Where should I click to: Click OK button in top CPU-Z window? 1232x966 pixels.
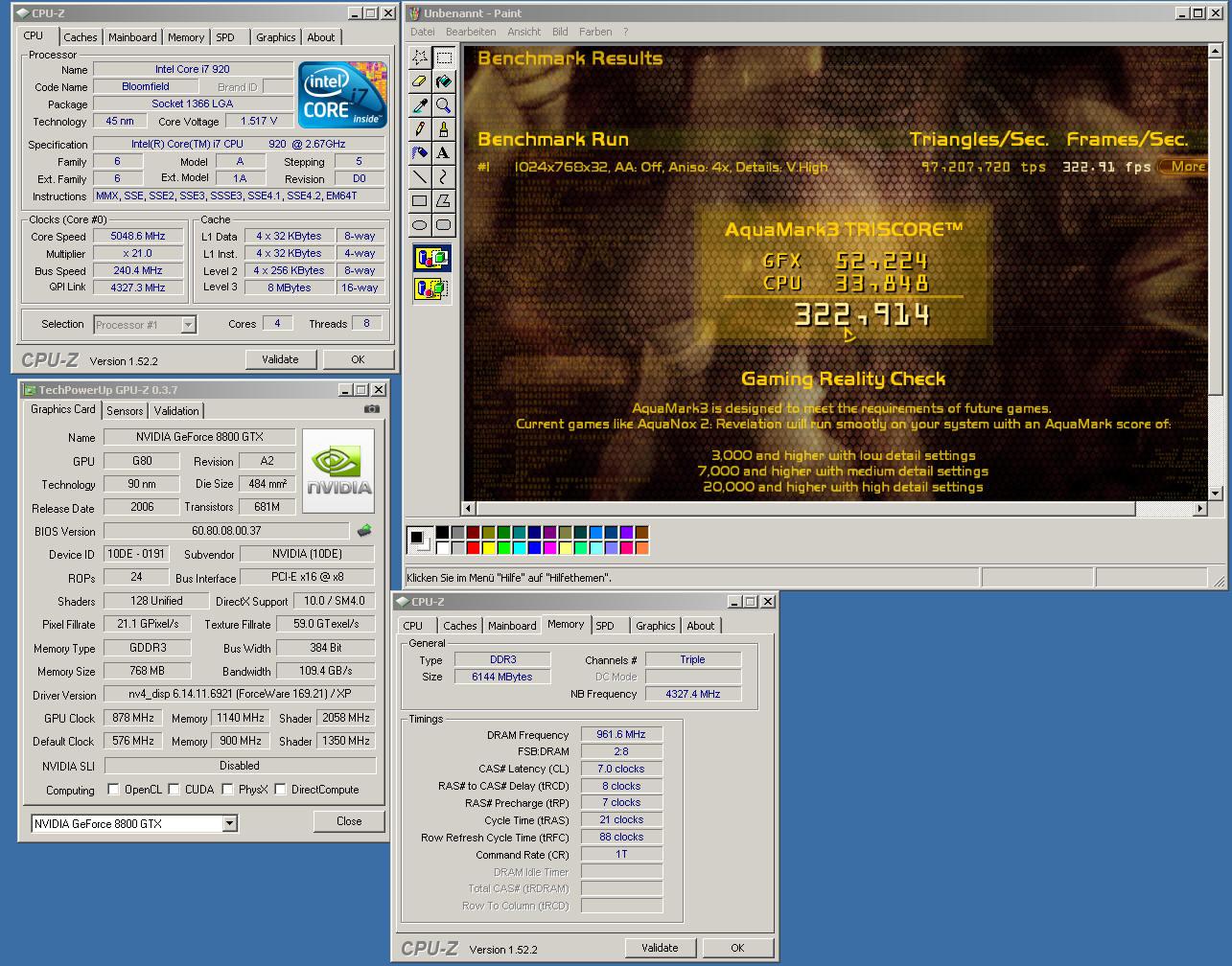358,359
